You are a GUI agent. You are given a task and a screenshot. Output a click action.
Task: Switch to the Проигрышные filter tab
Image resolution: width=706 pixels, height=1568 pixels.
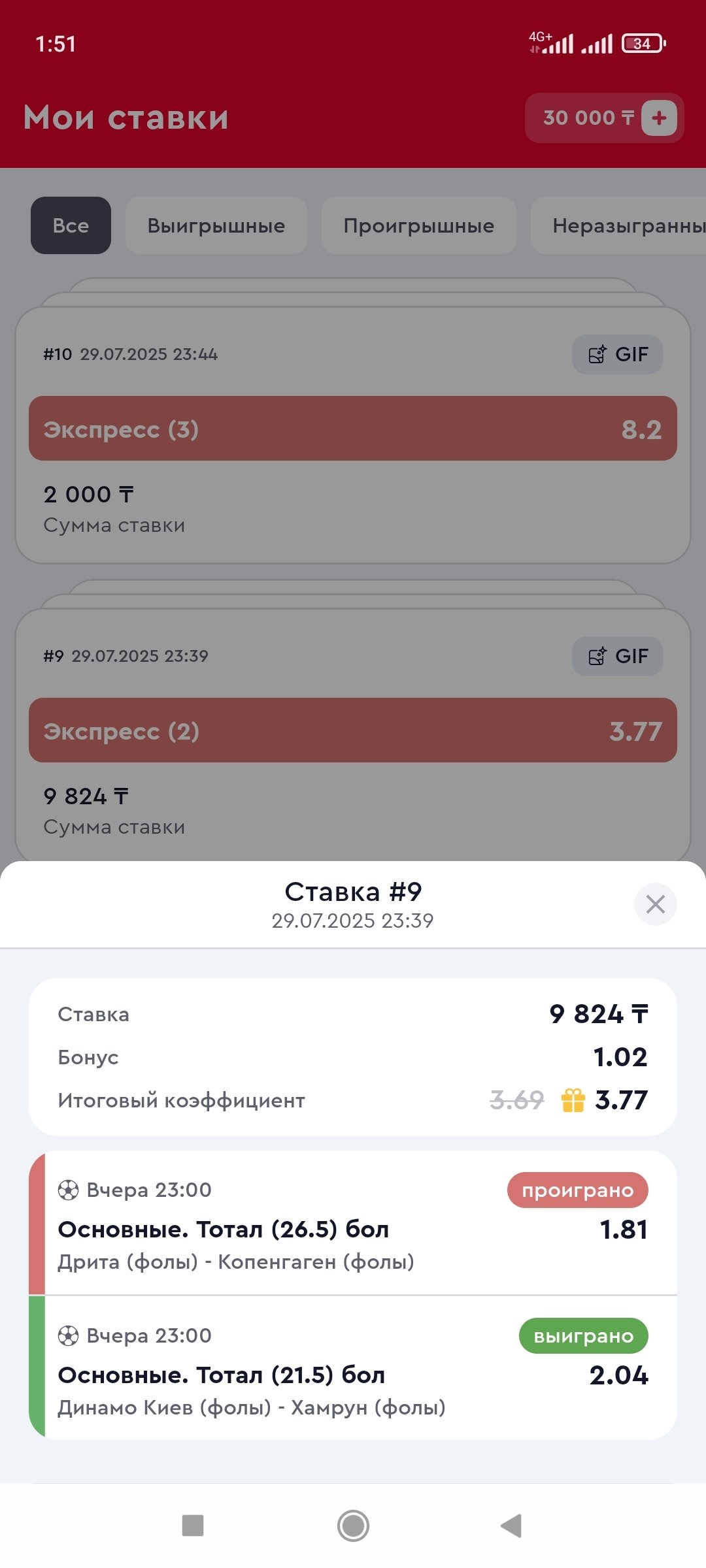418,225
